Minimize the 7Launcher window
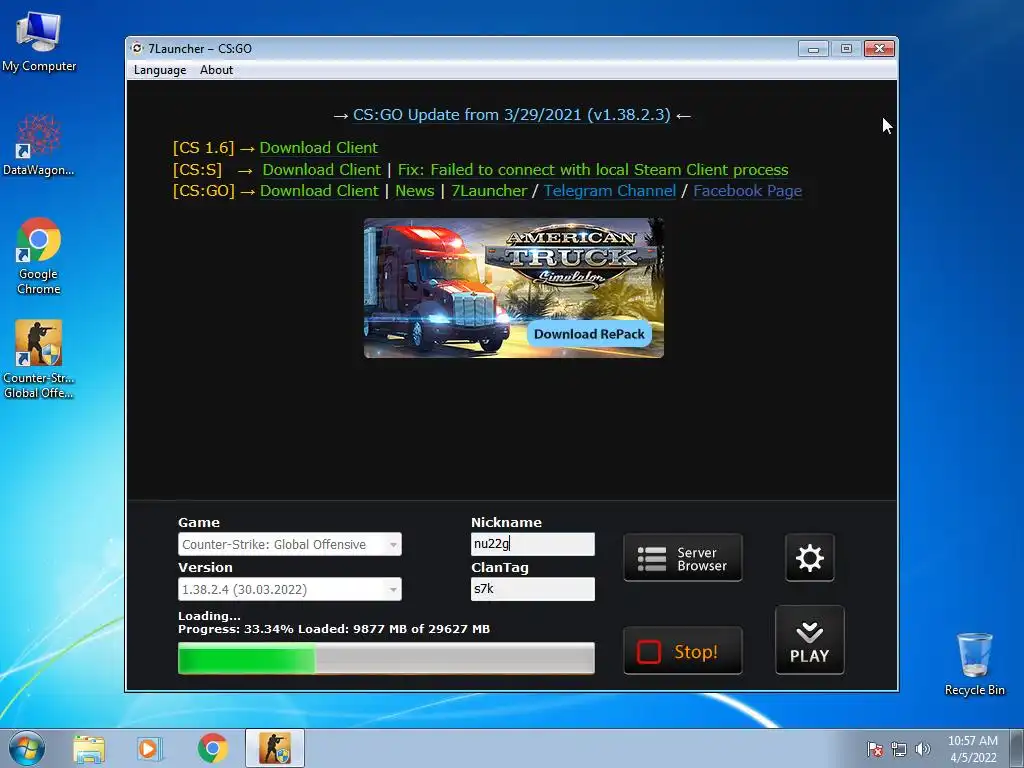Viewport: 1024px width, 768px height. pyautogui.click(x=813, y=49)
